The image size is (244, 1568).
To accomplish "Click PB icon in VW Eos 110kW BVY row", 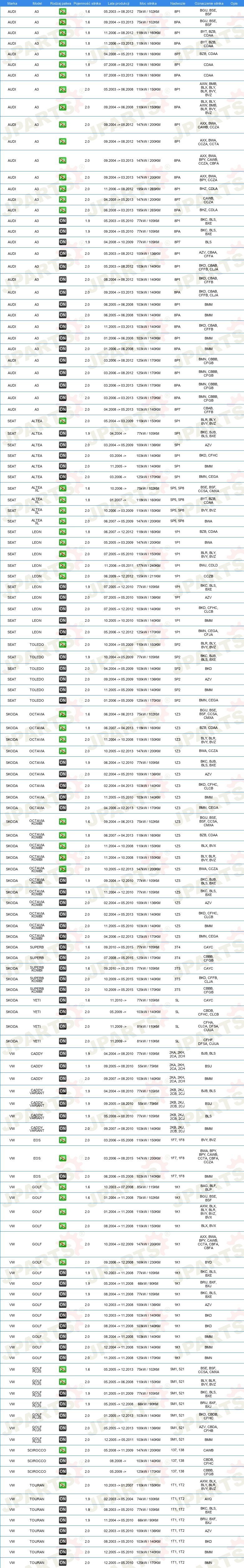I will [62, 1140].
